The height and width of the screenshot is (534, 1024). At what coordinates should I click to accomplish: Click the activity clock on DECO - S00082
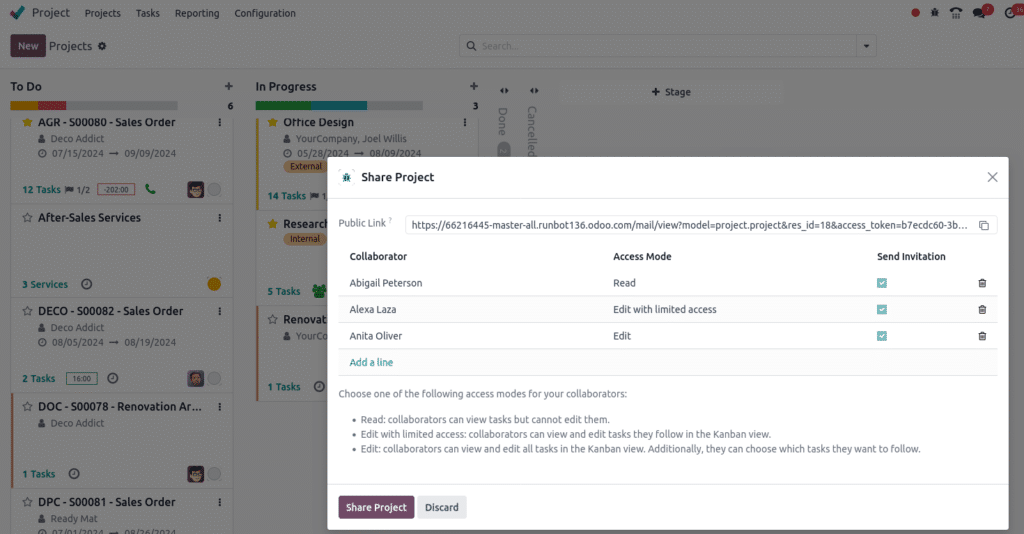[112, 378]
